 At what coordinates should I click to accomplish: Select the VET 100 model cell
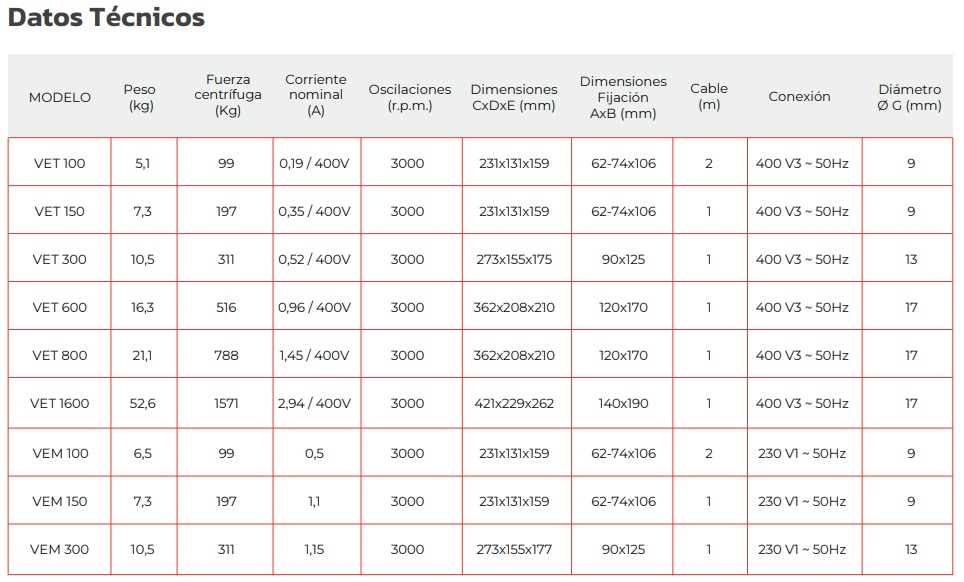click(x=60, y=163)
